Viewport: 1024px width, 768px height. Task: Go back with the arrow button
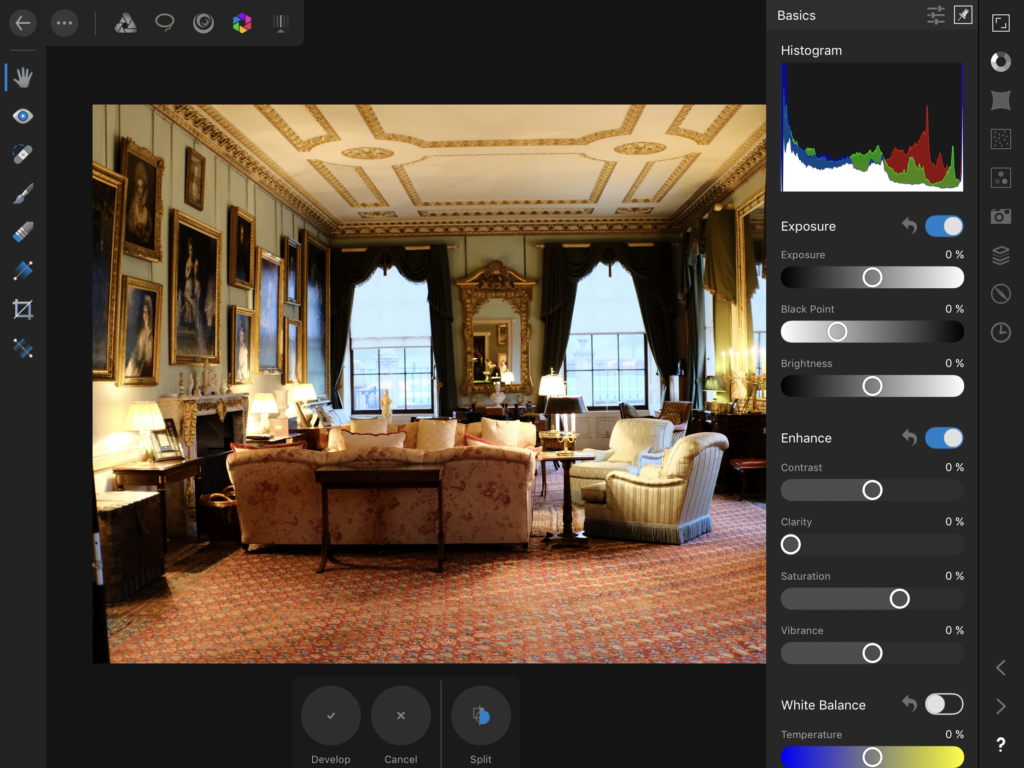click(x=23, y=23)
